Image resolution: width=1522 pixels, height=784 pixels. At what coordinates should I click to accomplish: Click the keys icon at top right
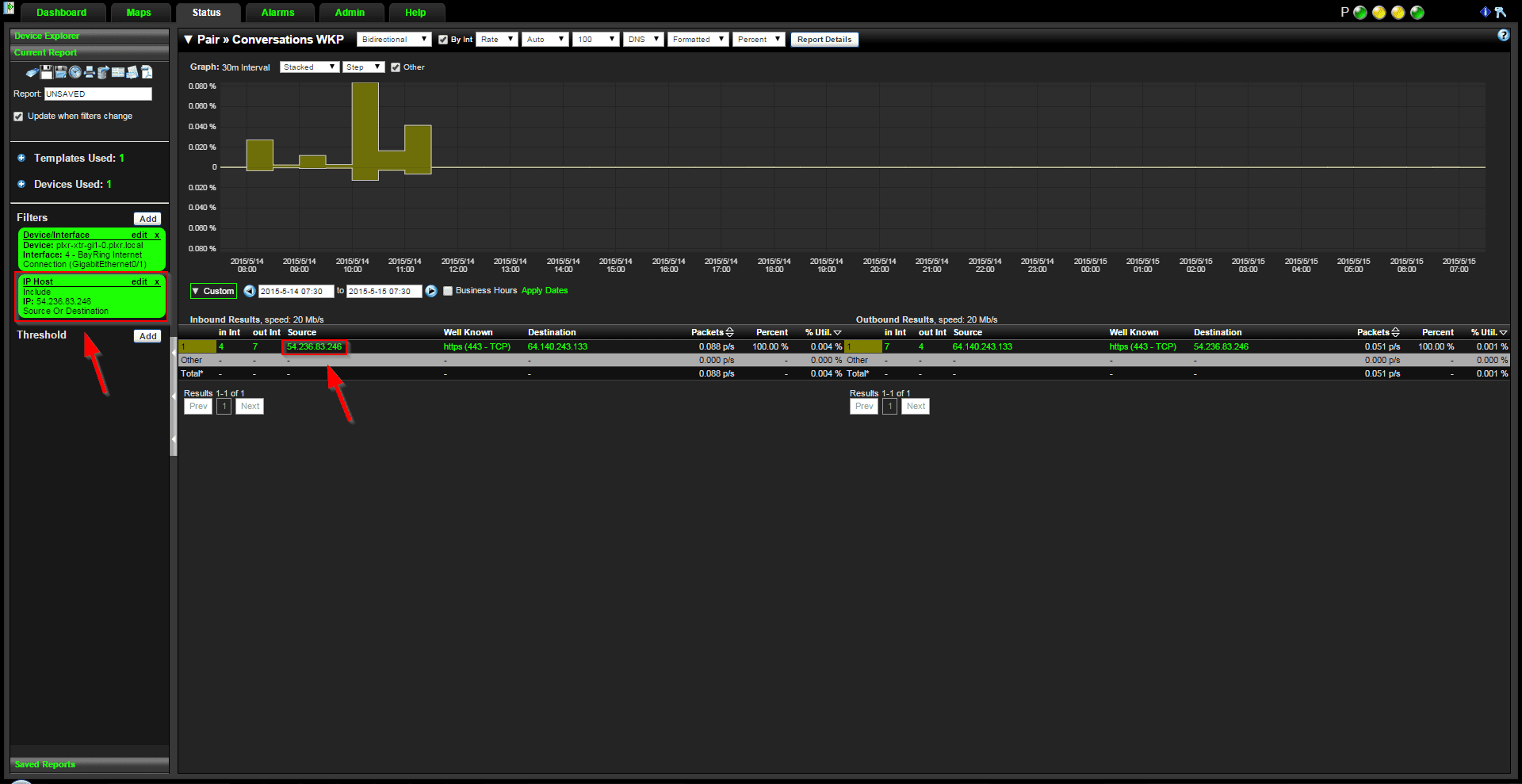point(1500,12)
